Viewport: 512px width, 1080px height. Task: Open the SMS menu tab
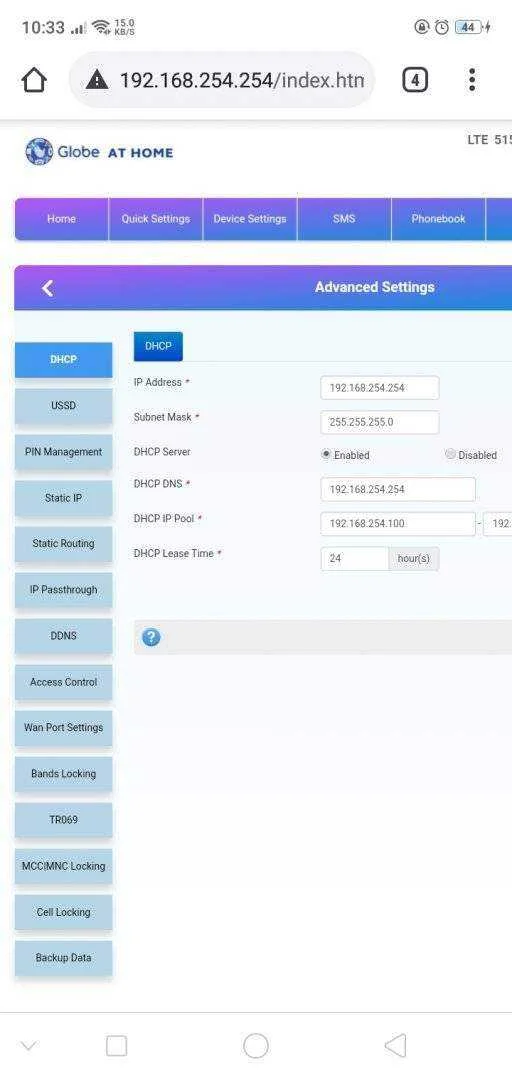pyautogui.click(x=344, y=219)
